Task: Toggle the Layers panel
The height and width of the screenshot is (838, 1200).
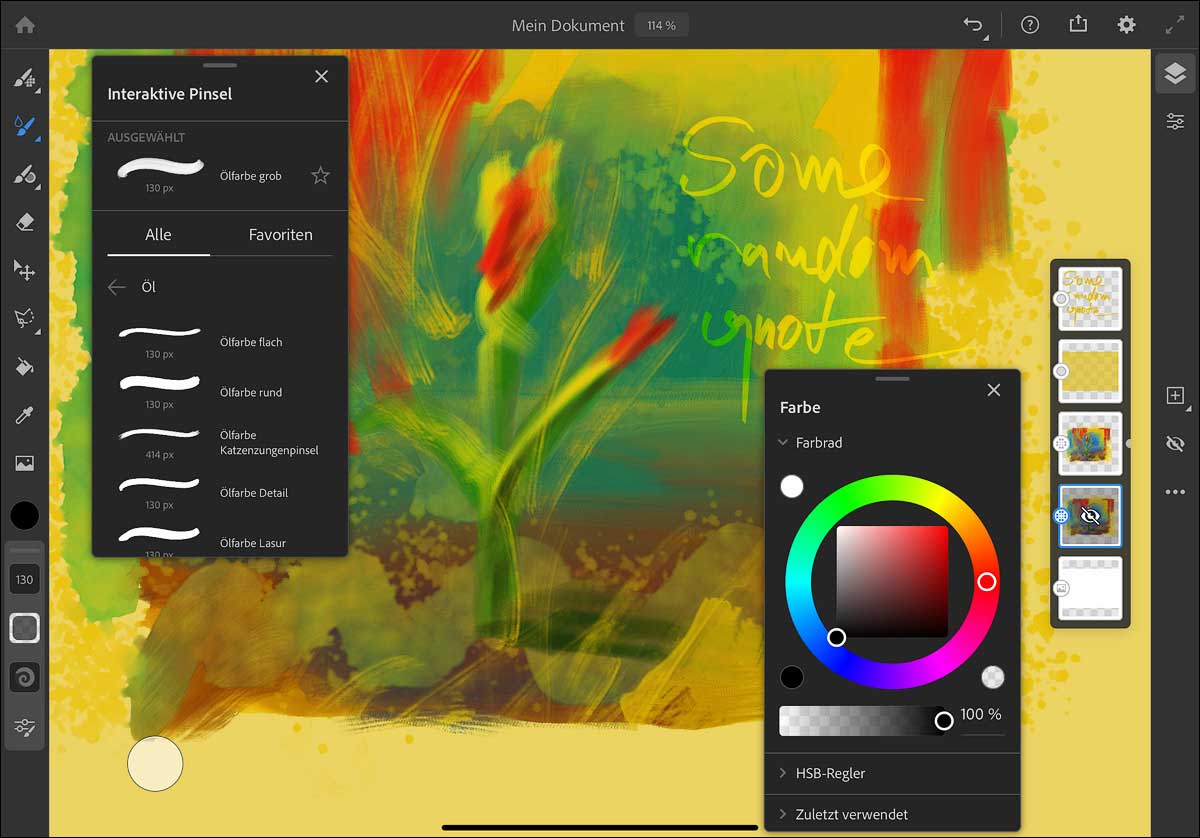Action: coord(1175,73)
